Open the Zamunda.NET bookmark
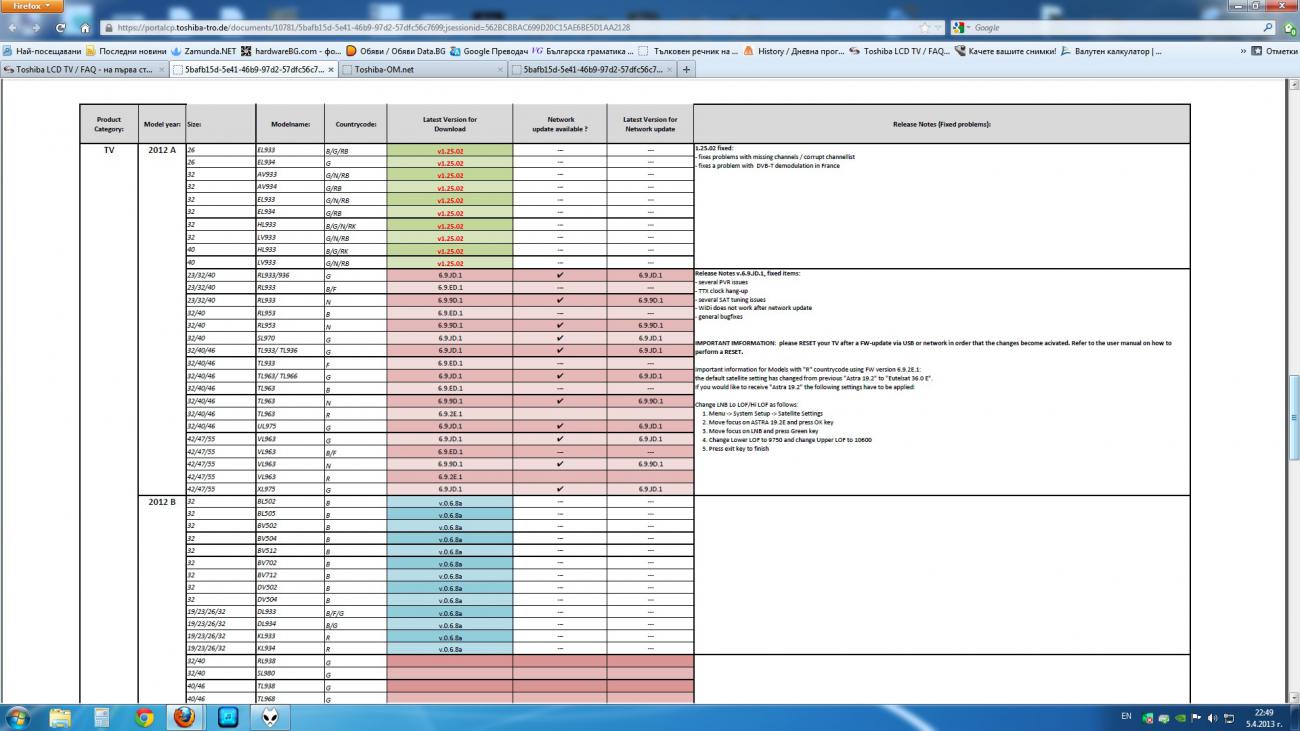 point(203,51)
